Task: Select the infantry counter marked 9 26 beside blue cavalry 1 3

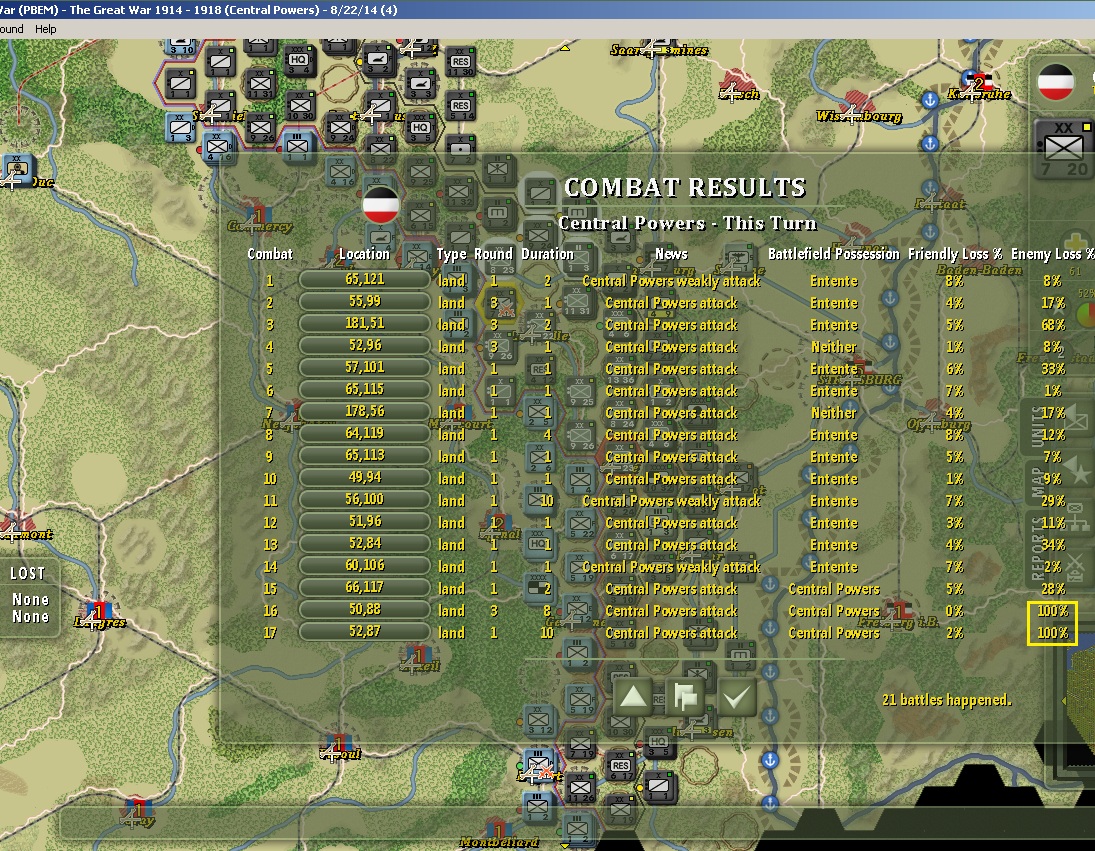Action: [x=260, y=128]
